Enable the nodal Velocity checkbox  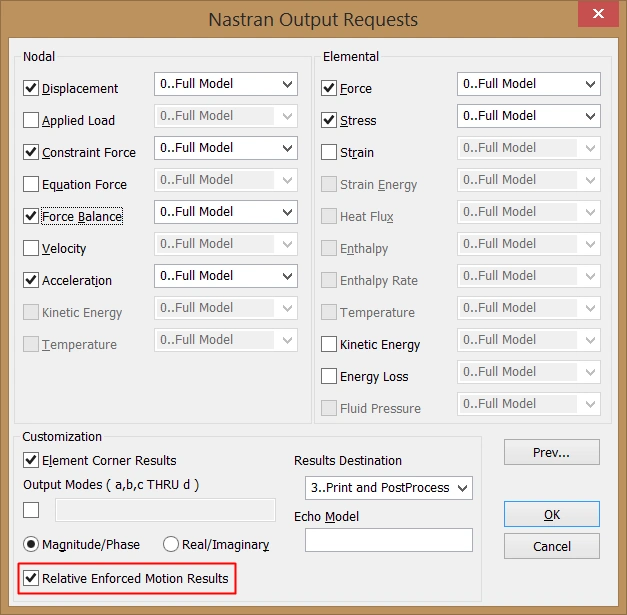pos(31,248)
